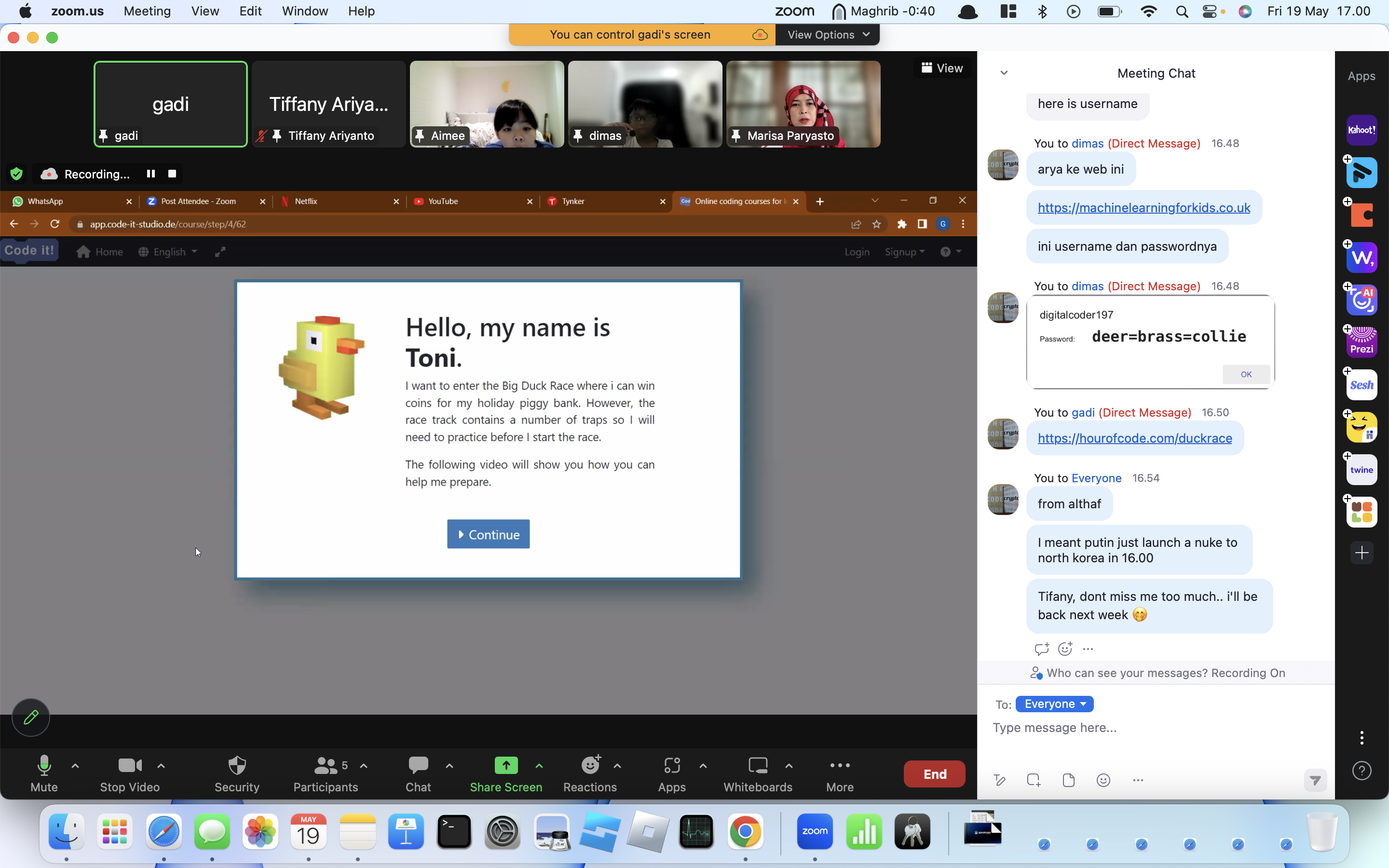Expand arrow next to Share Screen
This screenshot has width=1389, height=868.
pyautogui.click(x=539, y=766)
